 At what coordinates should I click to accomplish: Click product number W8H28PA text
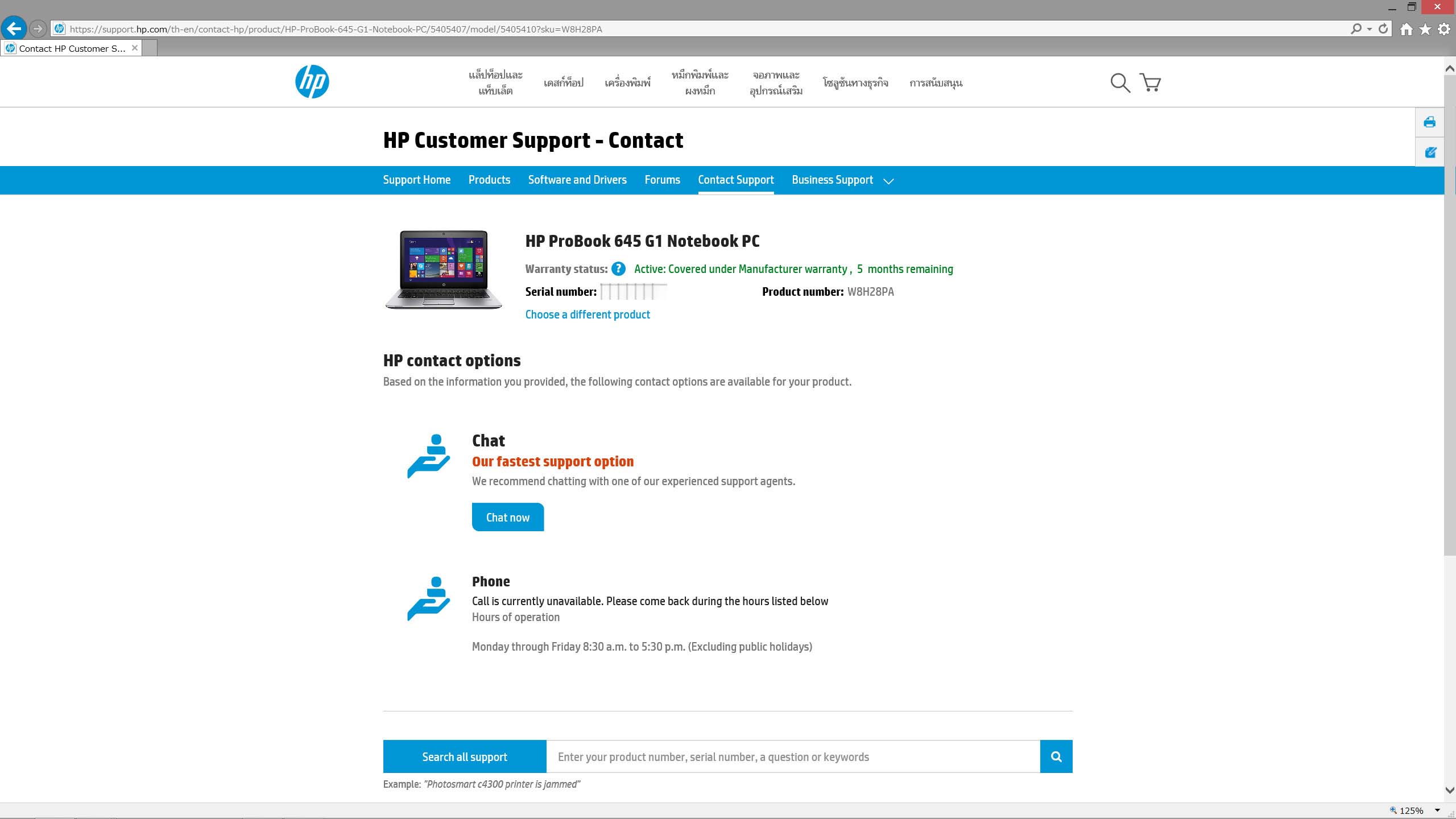click(870, 292)
